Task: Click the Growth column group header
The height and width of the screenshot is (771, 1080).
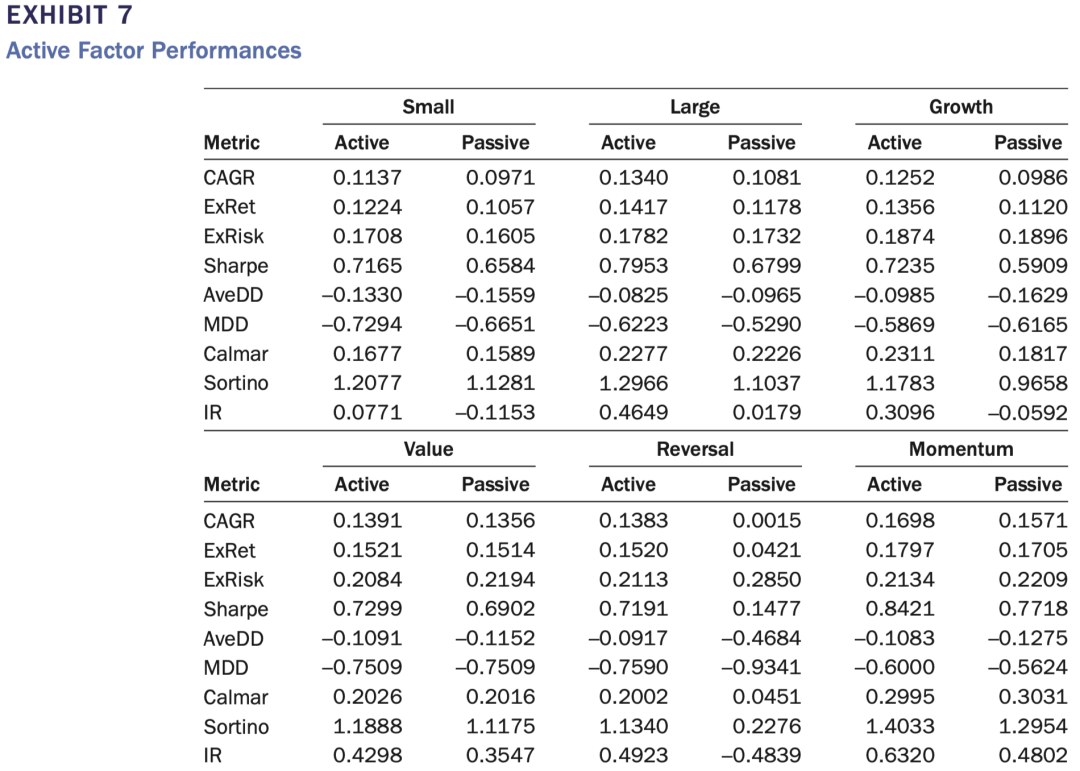Action: tap(961, 107)
